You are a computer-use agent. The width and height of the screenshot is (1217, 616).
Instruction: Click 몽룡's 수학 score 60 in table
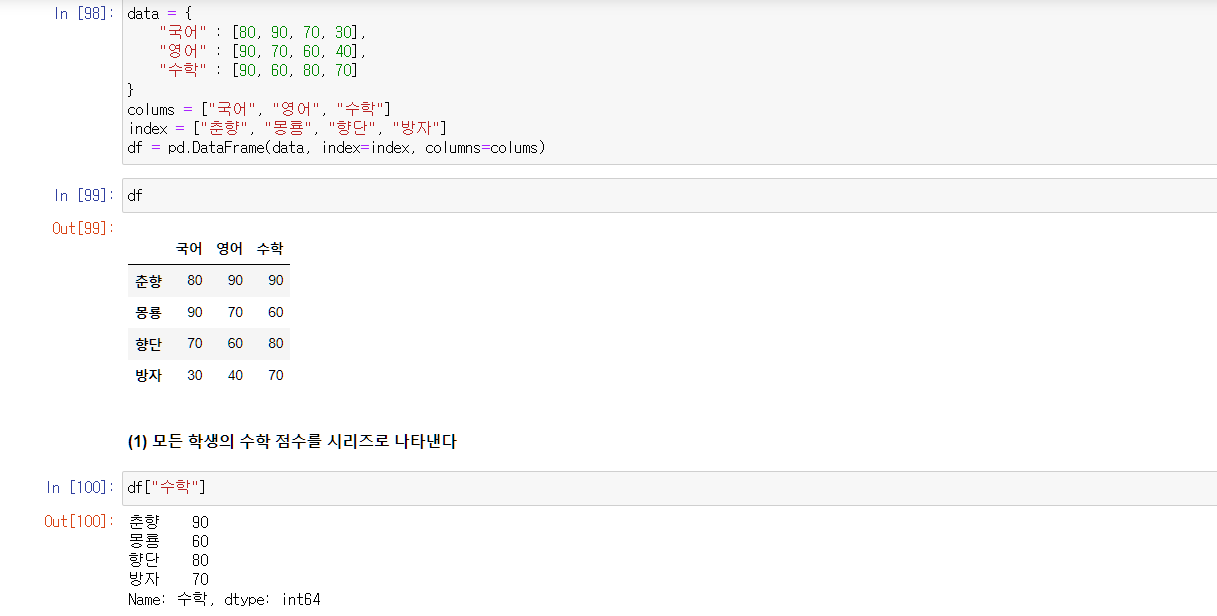pos(276,313)
